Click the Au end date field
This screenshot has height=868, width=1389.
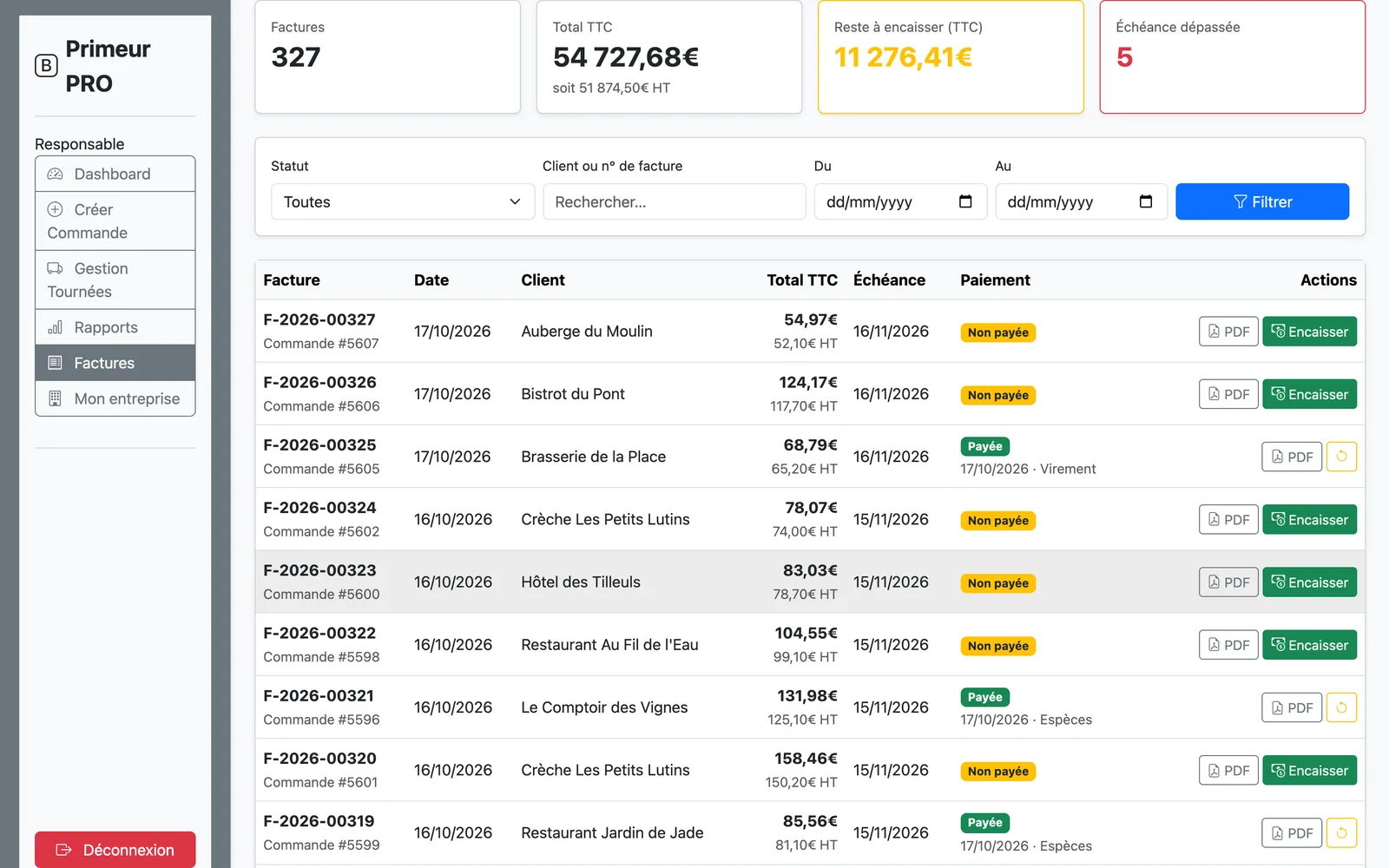(x=1081, y=201)
